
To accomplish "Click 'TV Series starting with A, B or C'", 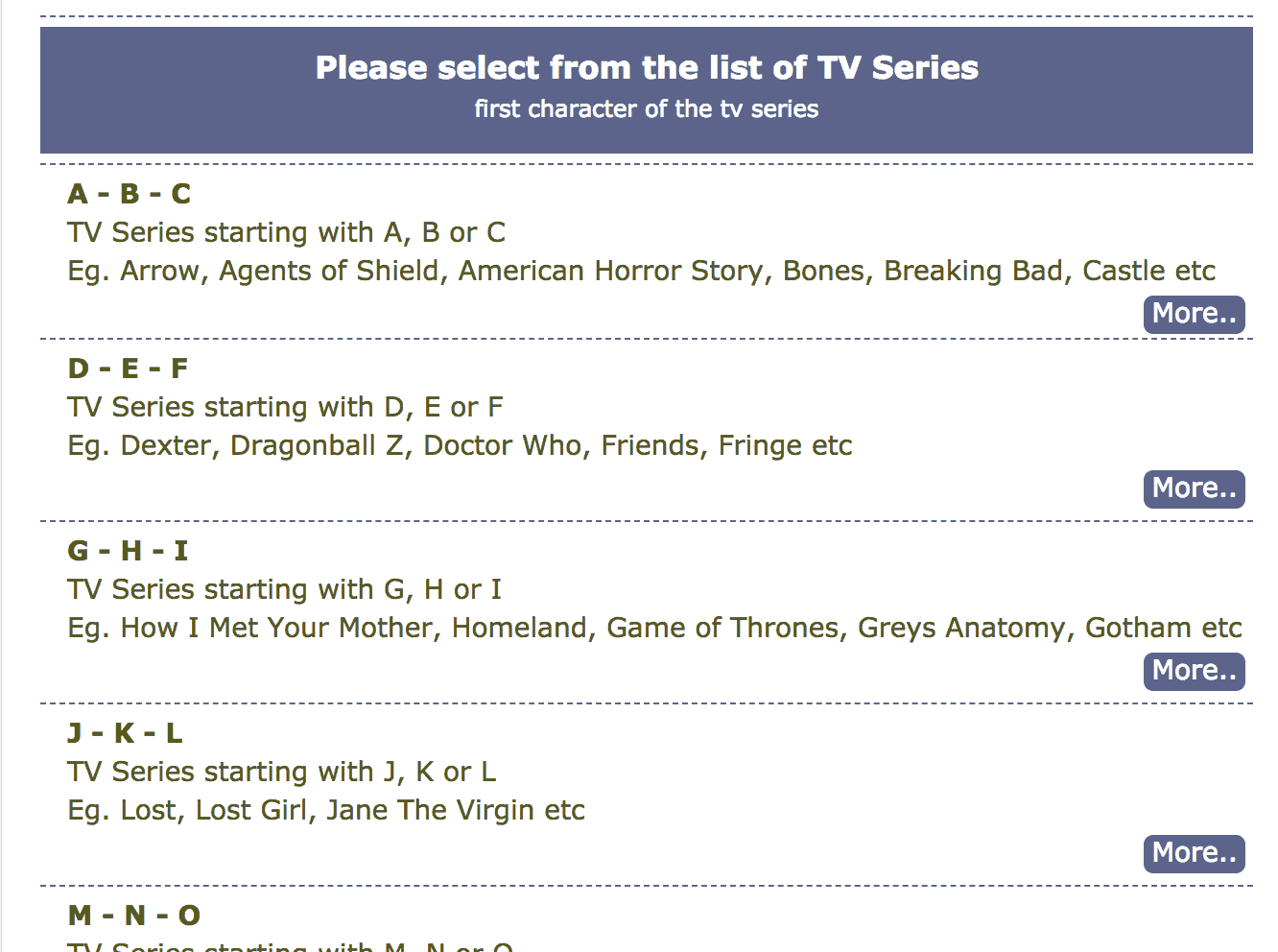I will 286,232.
